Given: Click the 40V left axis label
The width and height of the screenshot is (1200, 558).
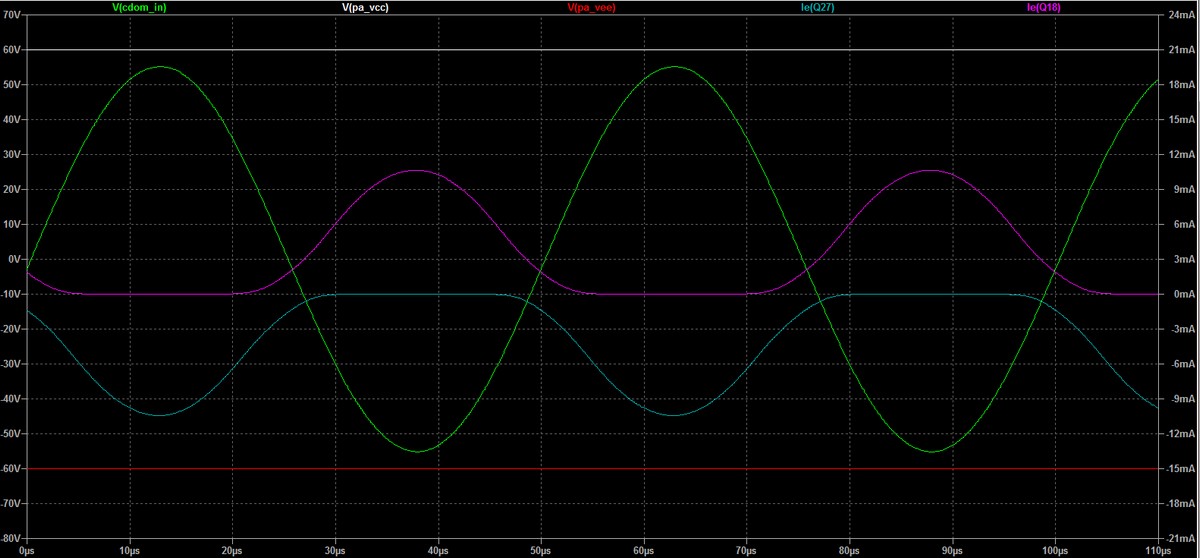Looking at the screenshot, I should 13,120.
